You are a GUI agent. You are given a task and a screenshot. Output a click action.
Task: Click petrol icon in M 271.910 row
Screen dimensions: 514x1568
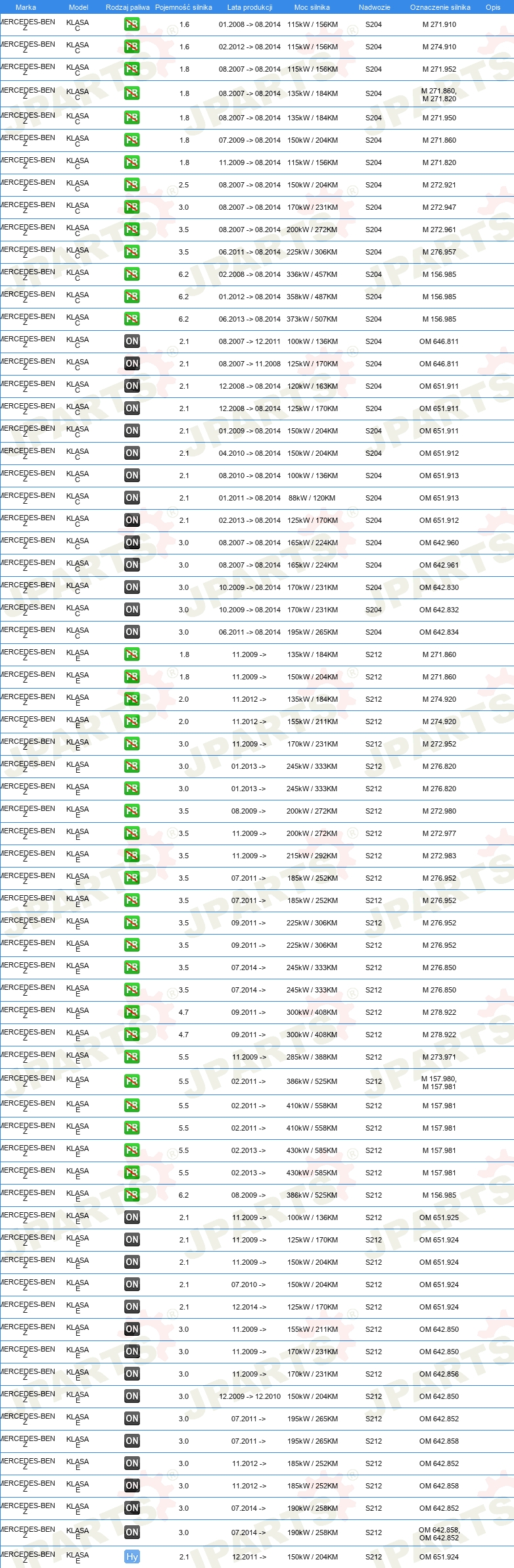tap(132, 24)
